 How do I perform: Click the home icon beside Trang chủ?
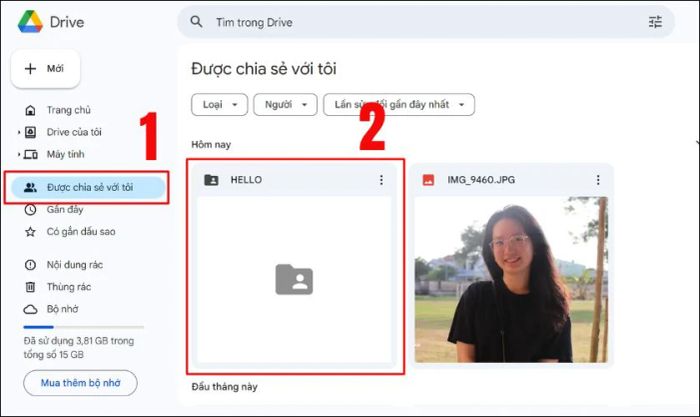click(x=30, y=110)
